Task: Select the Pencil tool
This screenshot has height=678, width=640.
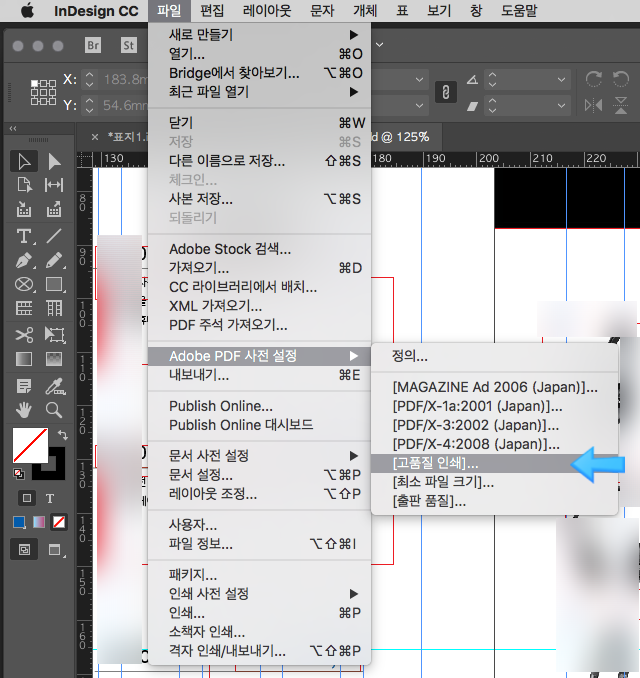Action: (x=54, y=261)
